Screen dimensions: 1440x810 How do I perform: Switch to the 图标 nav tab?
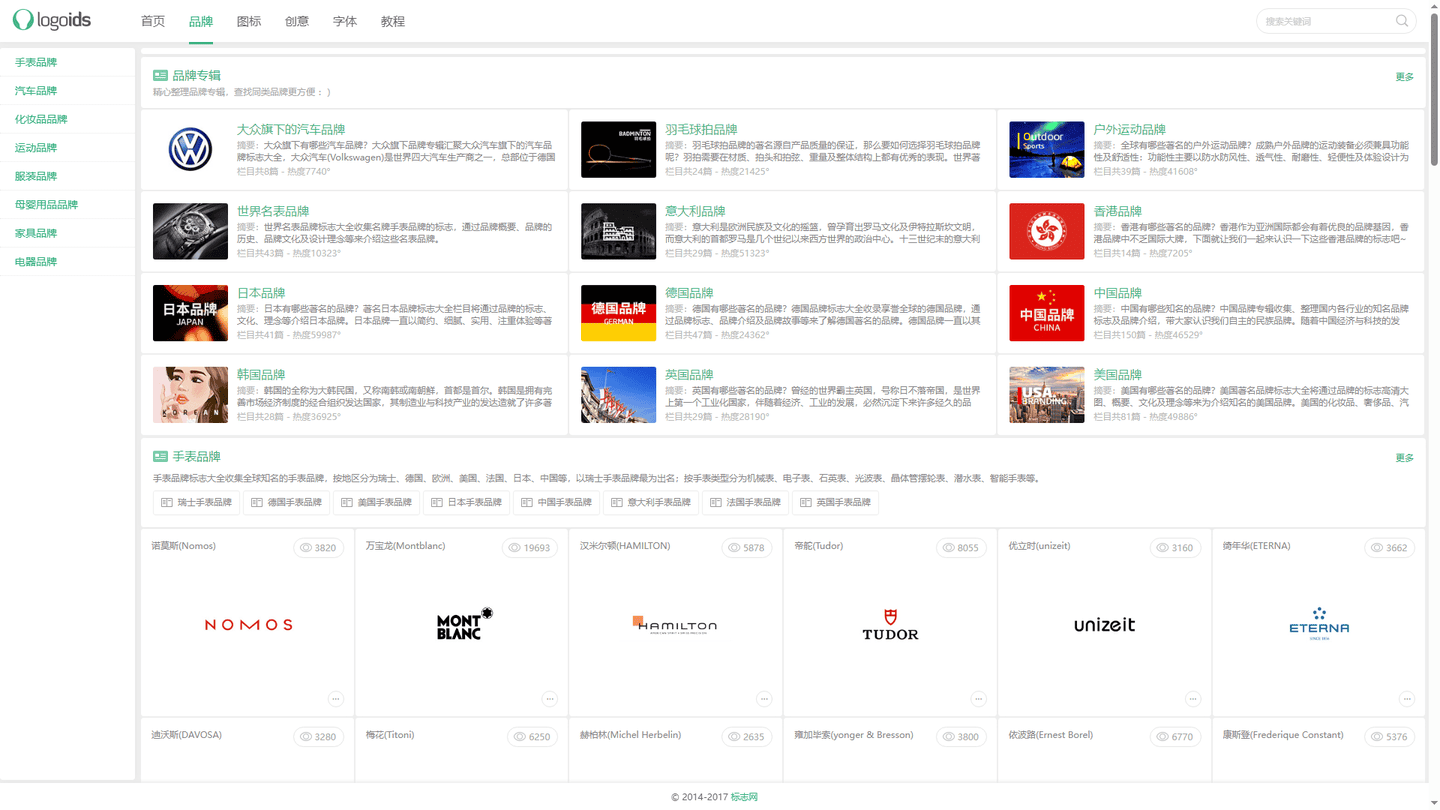click(x=249, y=21)
